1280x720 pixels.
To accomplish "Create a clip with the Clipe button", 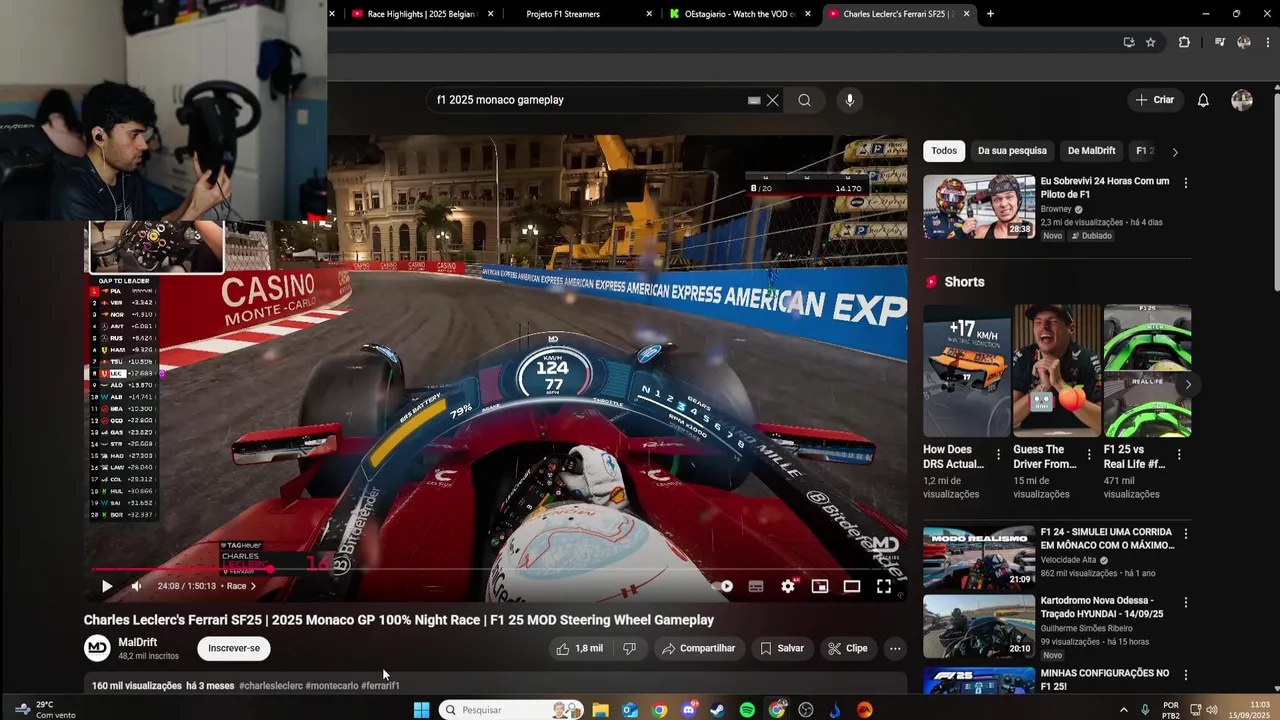I will tap(847, 648).
